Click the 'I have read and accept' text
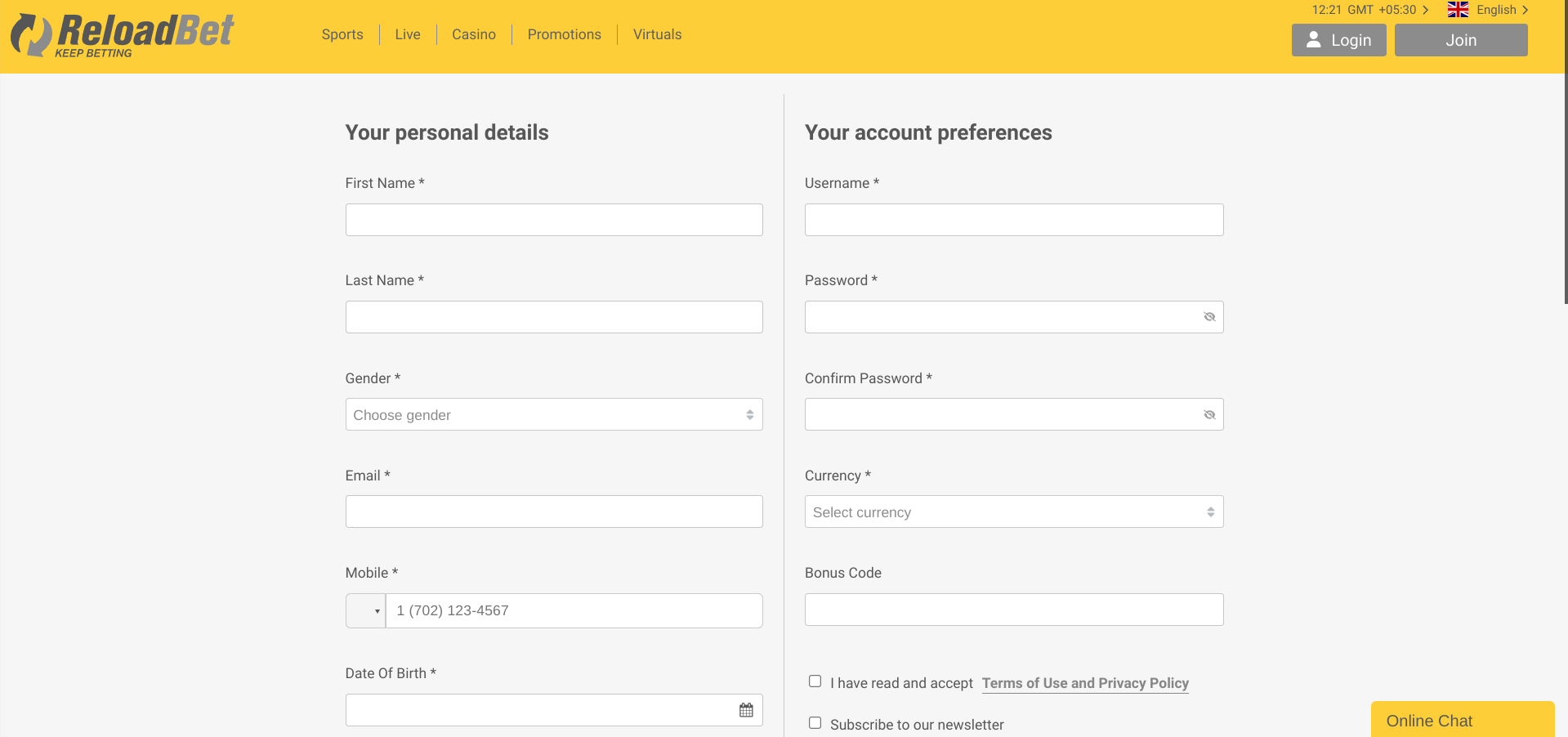The image size is (1568, 737). (901, 683)
